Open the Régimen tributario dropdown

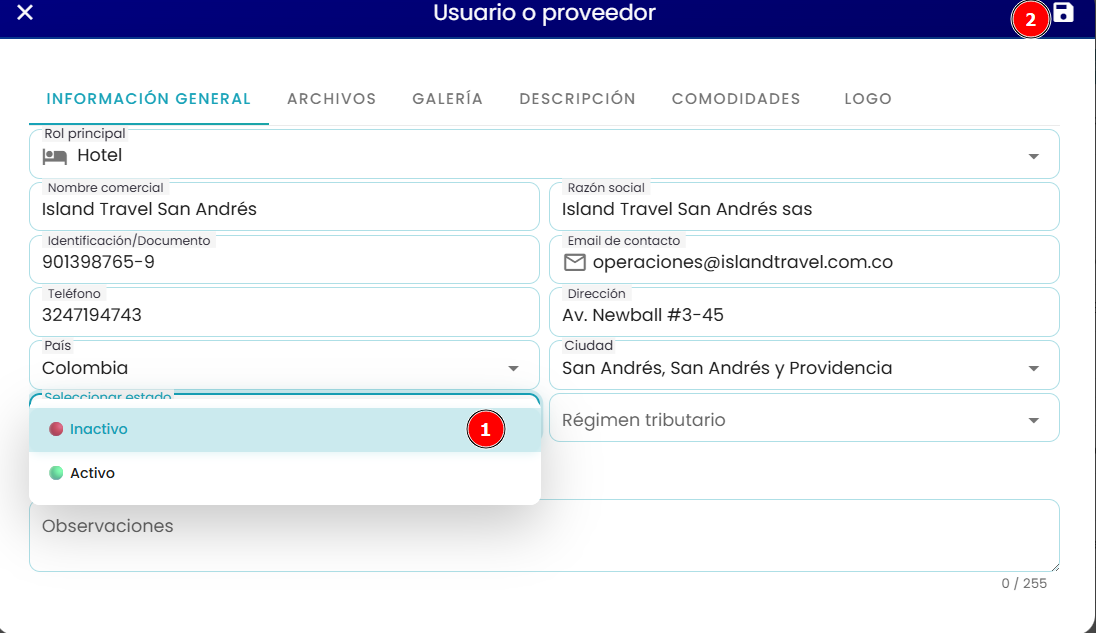pyautogui.click(x=805, y=418)
